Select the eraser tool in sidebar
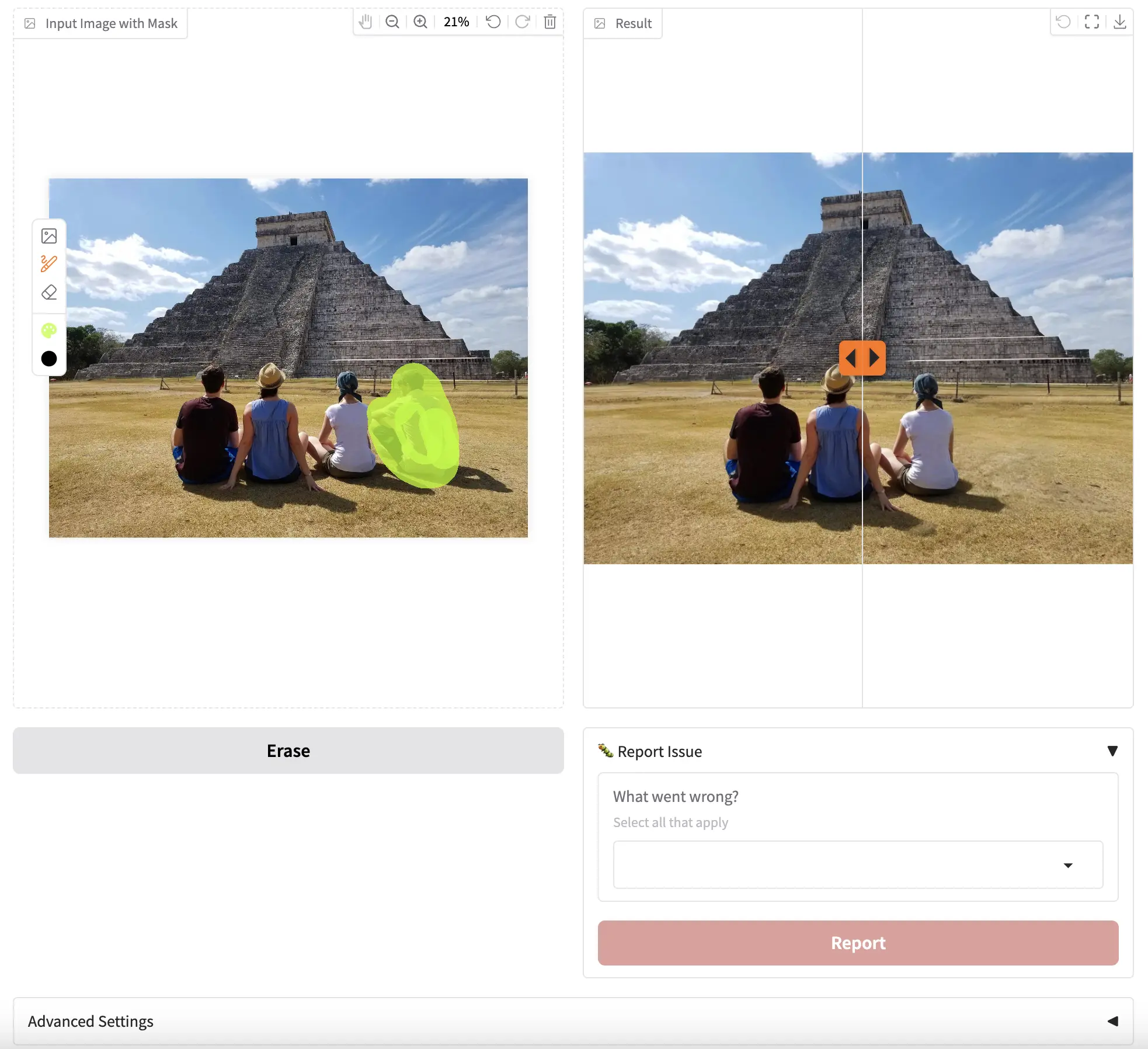This screenshot has height=1049, width=1148. 49,292
